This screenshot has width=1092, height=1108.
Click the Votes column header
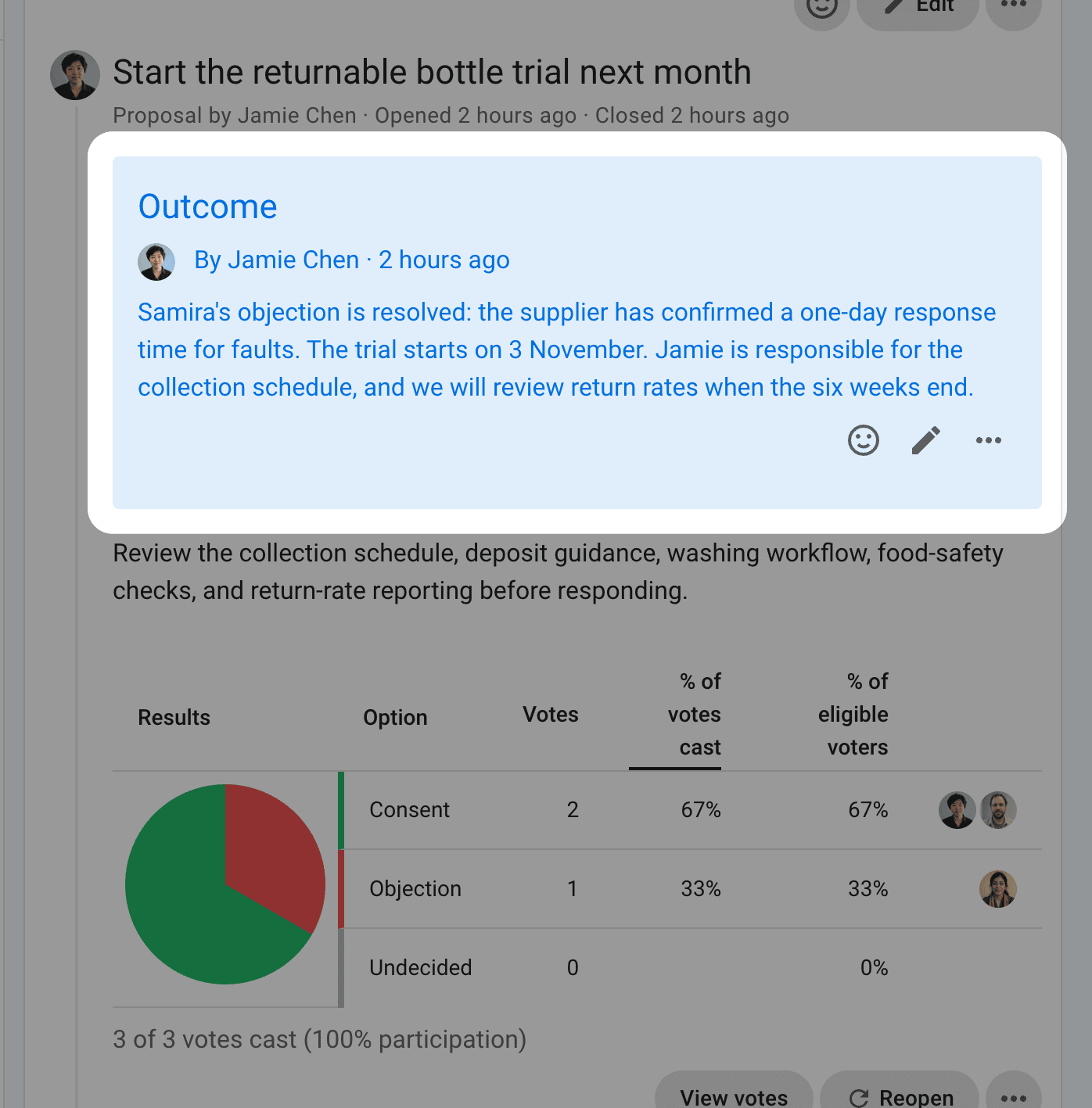click(x=551, y=715)
